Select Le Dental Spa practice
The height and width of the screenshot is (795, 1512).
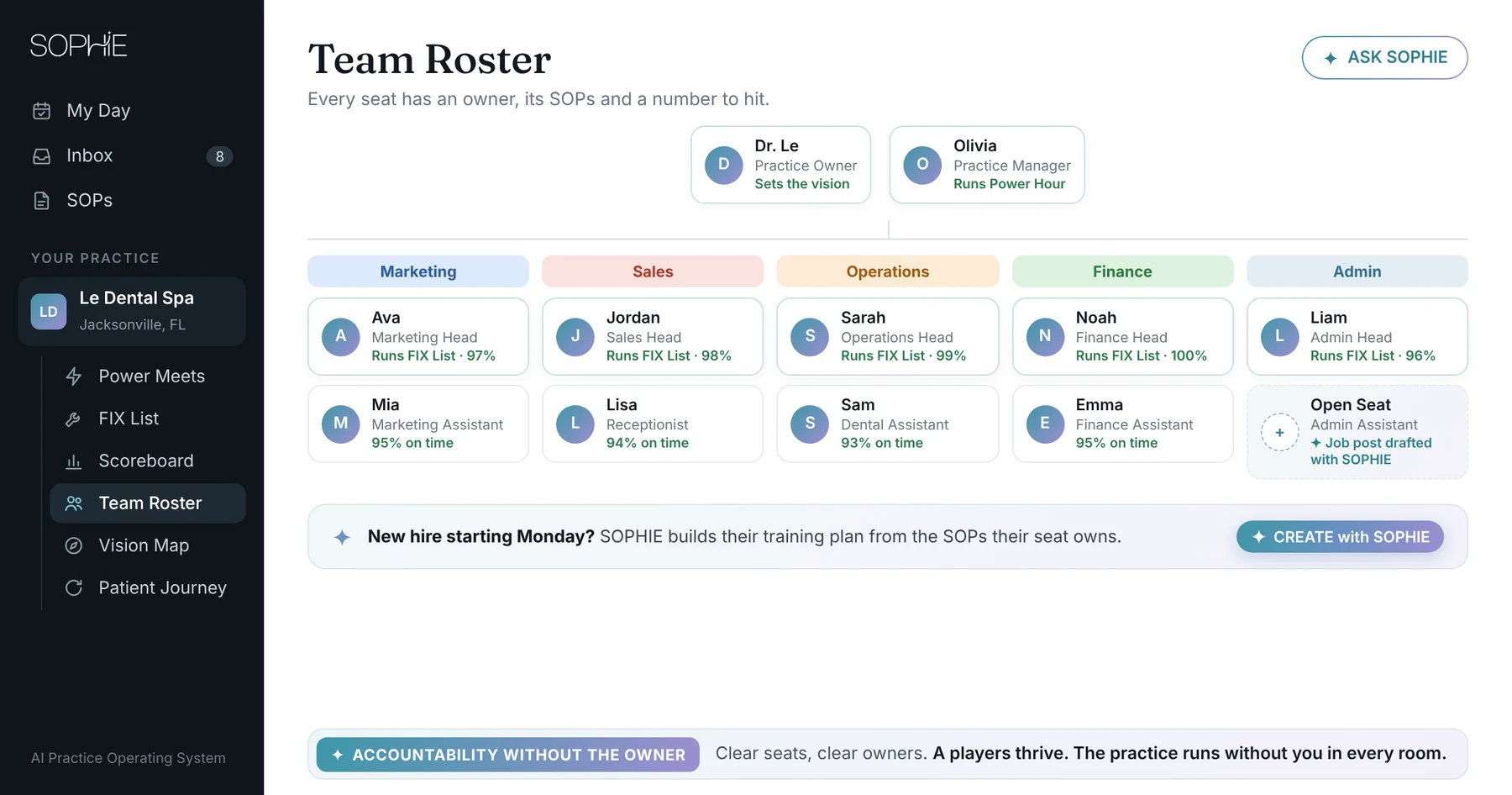pos(132,312)
